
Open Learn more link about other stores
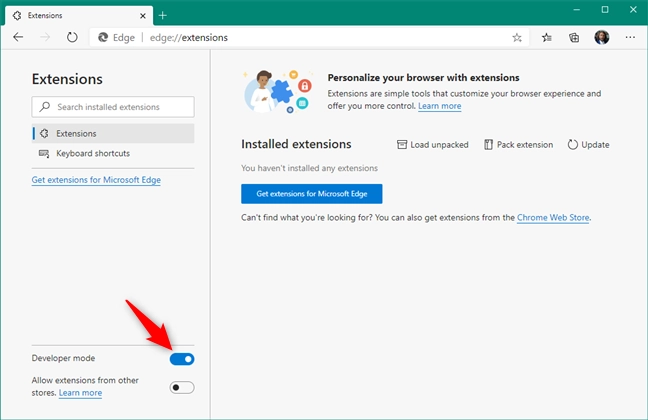pos(80,393)
